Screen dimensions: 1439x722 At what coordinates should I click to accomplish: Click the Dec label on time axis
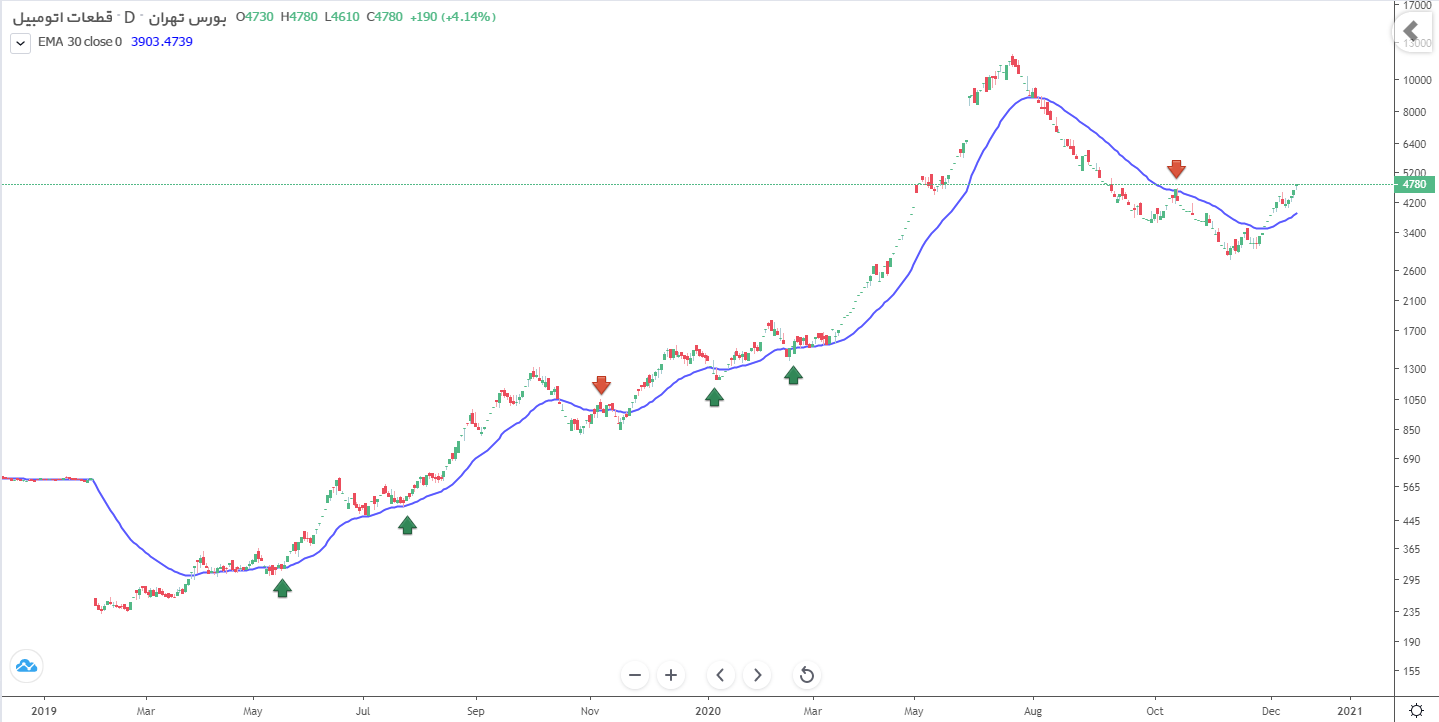click(x=1271, y=711)
